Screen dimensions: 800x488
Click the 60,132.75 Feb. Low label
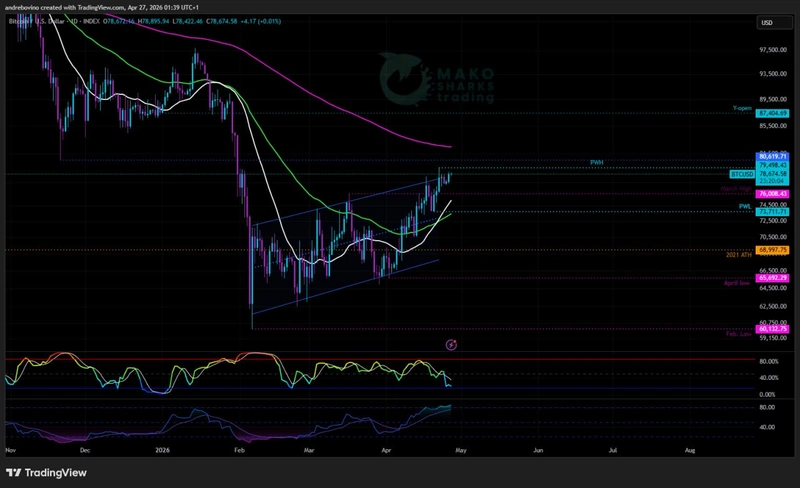tap(774, 328)
